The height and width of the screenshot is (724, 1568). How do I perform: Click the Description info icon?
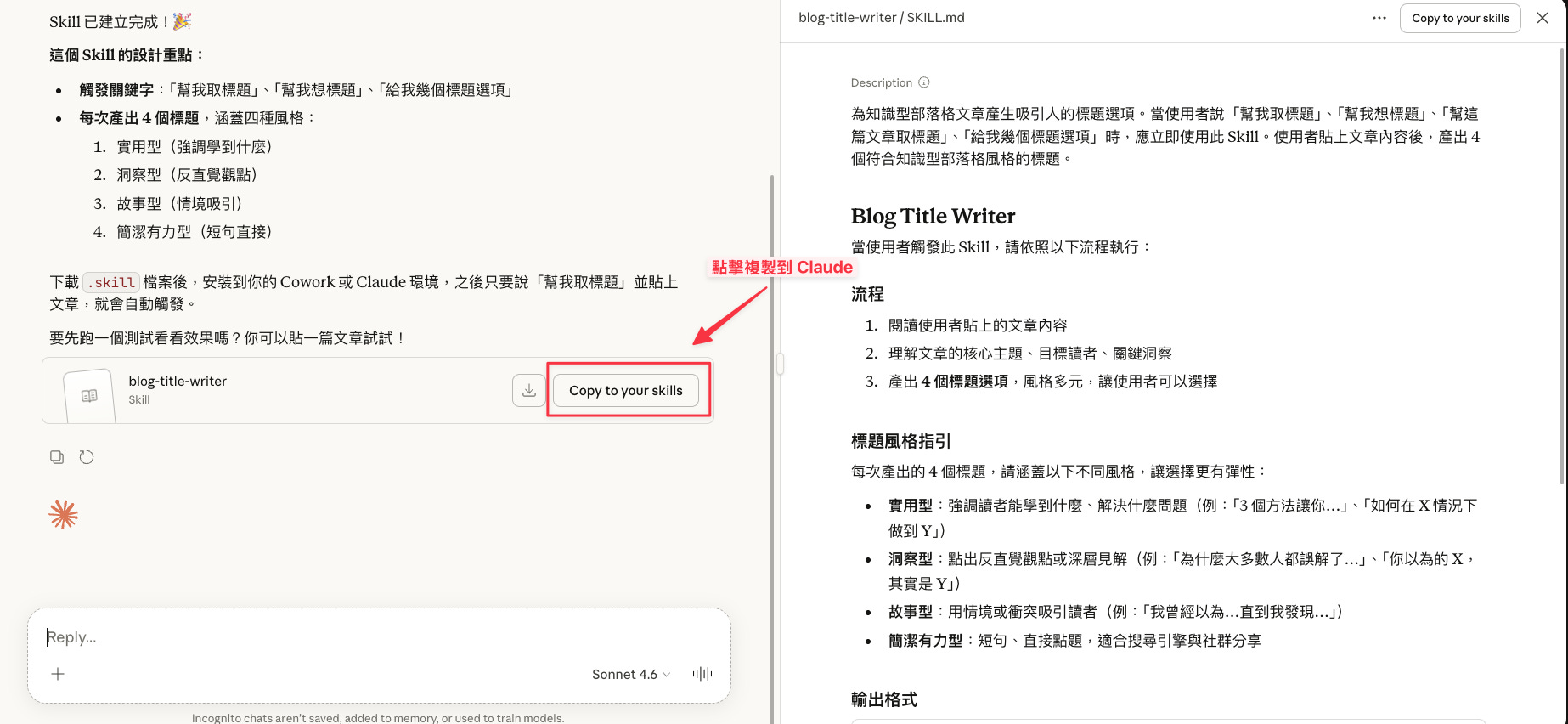tap(924, 82)
